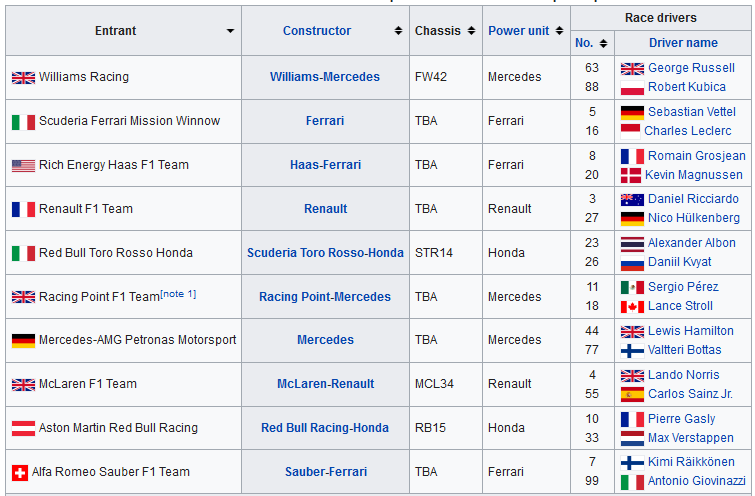Click Mexican flag next to Sergio Pérez
This screenshot has width=755, height=496.
(632, 287)
